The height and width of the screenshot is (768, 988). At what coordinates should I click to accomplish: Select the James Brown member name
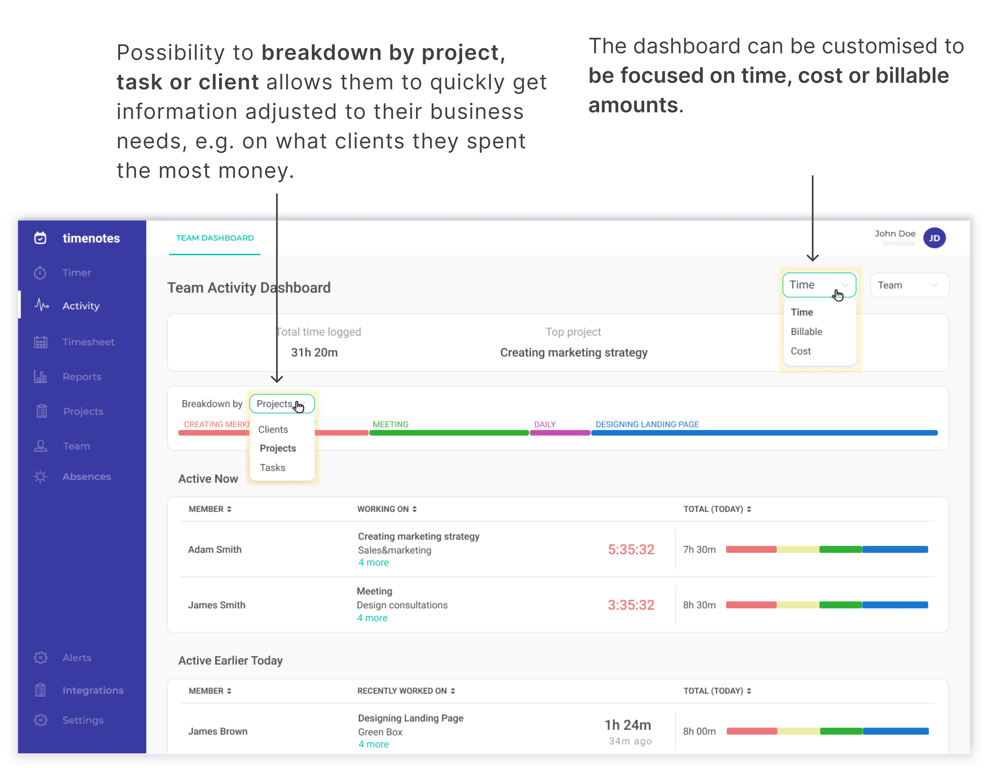pos(217,731)
